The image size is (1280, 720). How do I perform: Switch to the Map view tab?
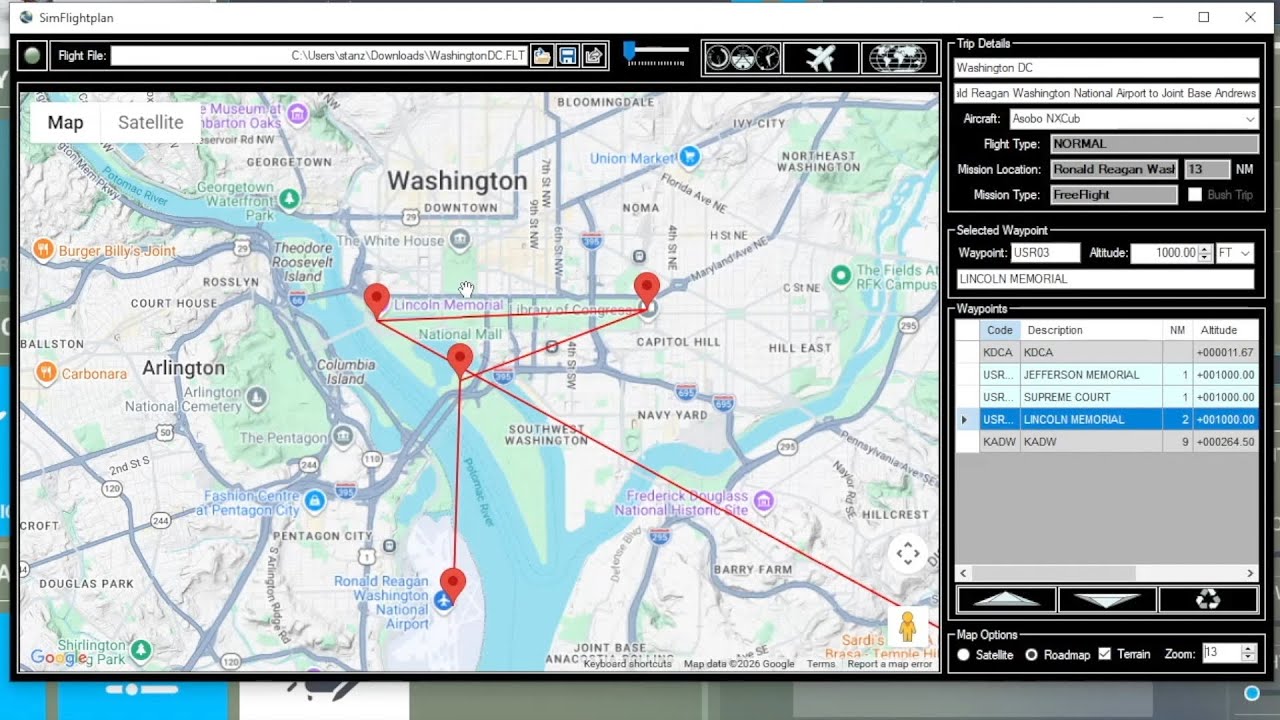click(65, 123)
